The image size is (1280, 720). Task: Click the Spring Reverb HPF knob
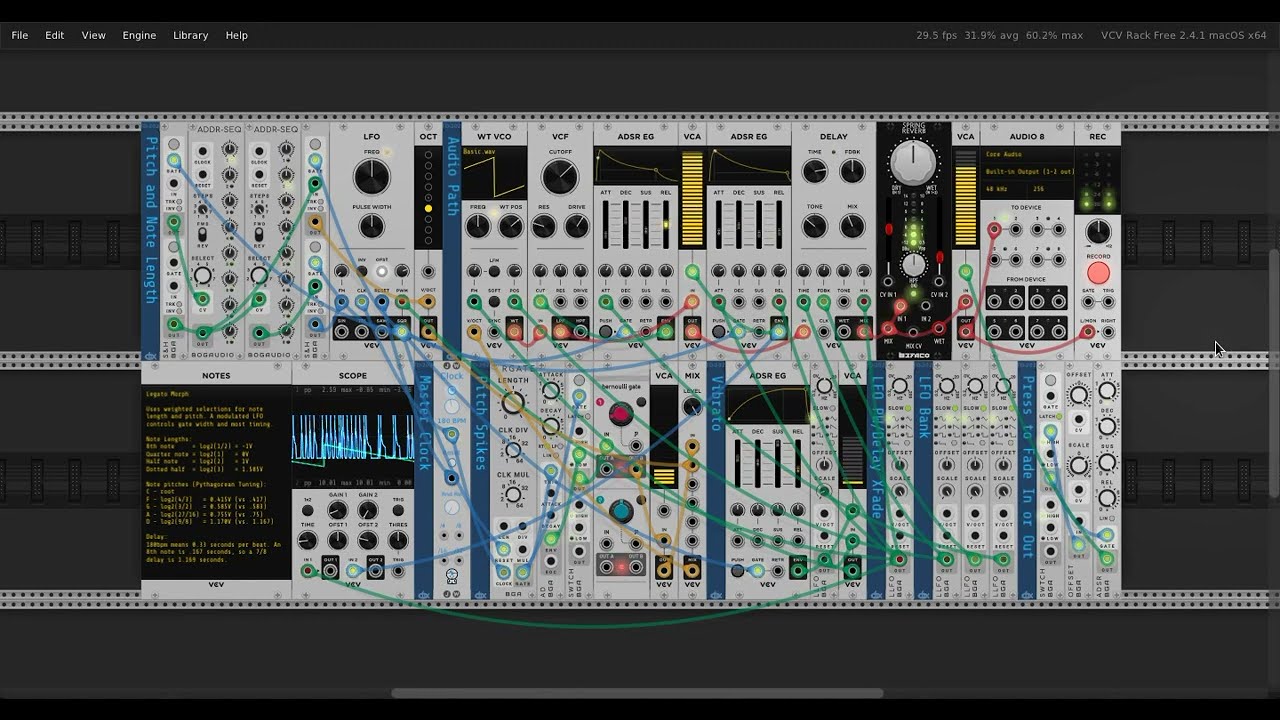[x=913, y=265]
